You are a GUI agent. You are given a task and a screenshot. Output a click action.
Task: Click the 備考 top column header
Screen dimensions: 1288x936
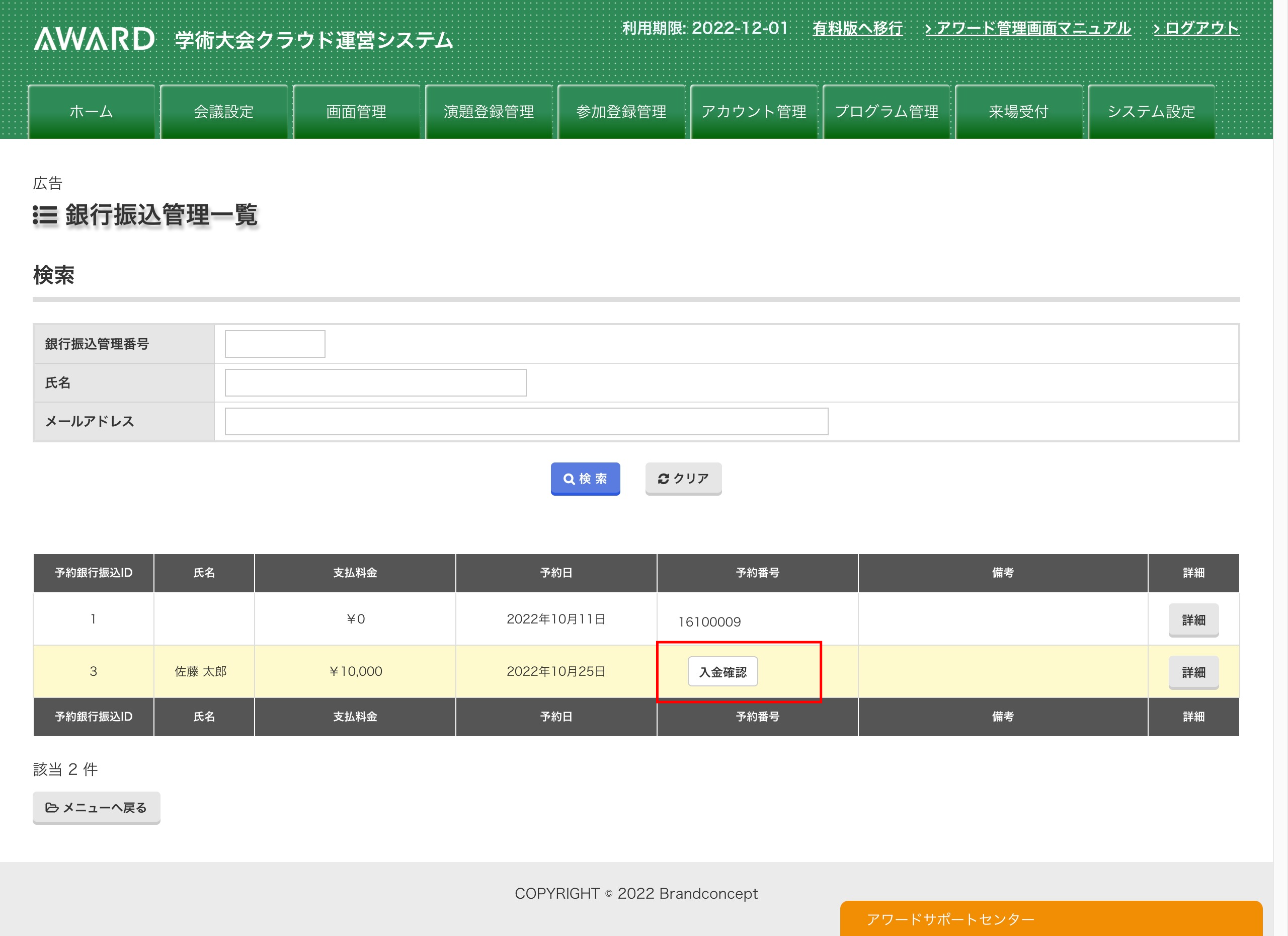pyautogui.click(x=1003, y=573)
